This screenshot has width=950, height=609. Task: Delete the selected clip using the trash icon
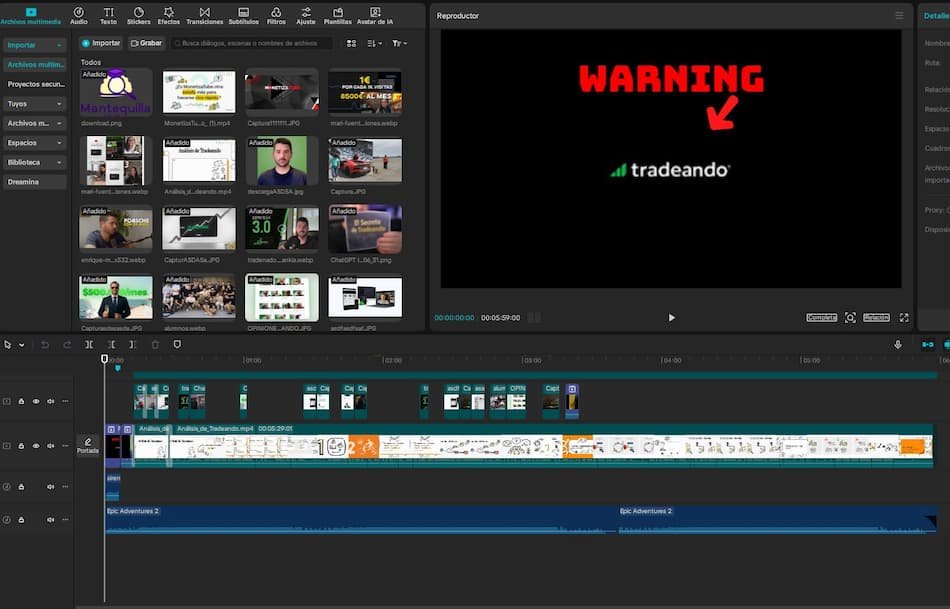[154, 344]
